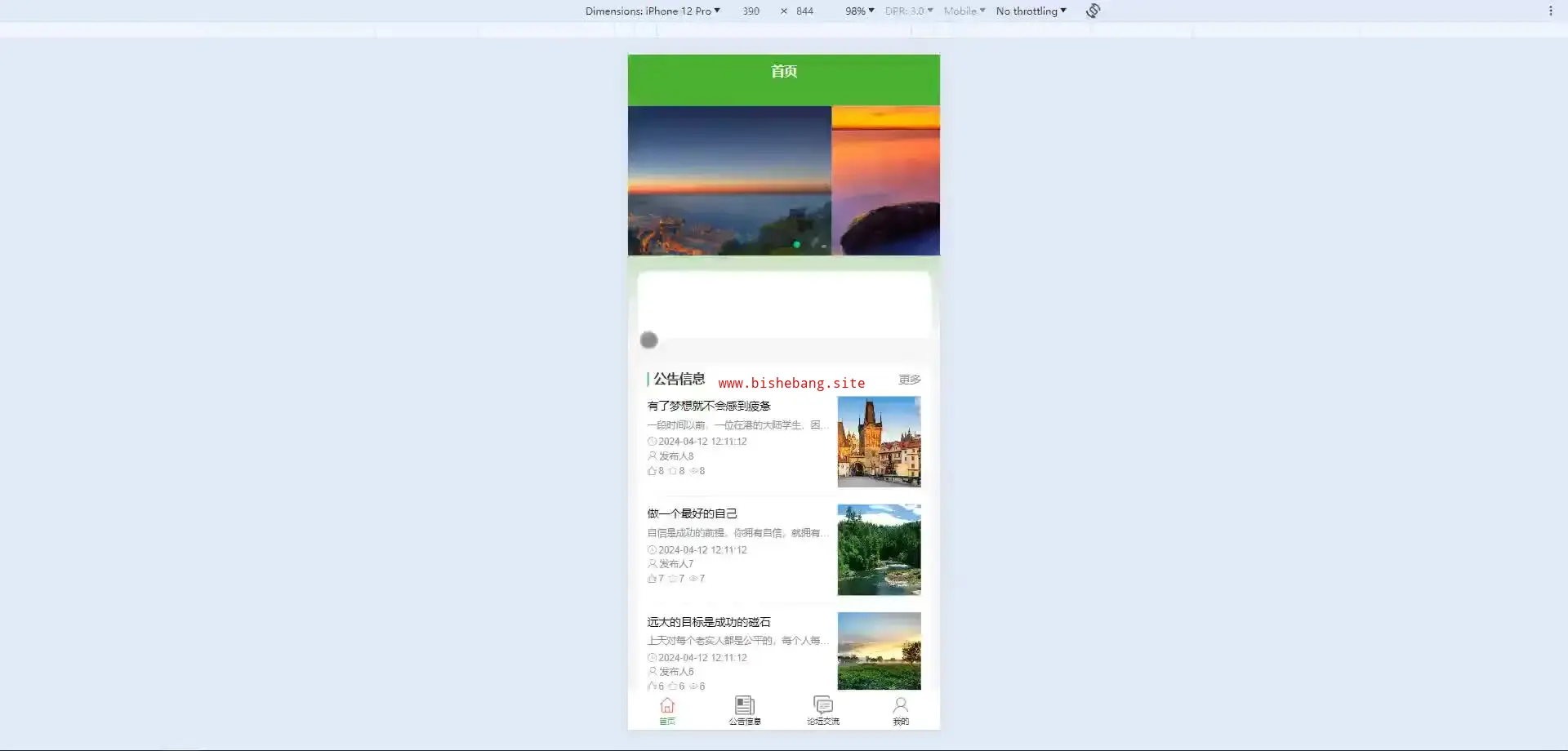Image resolution: width=1568 pixels, height=751 pixels.
Task: Open the DevTools three-dot more options
Action: click(x=1550, y=11)
